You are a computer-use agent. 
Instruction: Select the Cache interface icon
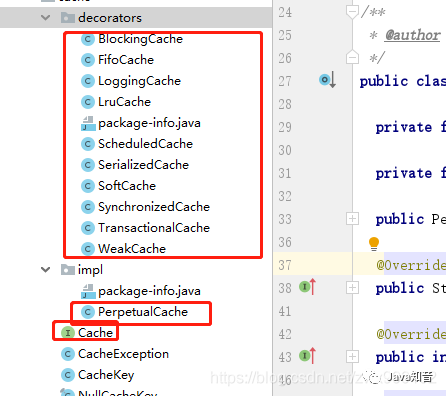click(x=68, y=333)
